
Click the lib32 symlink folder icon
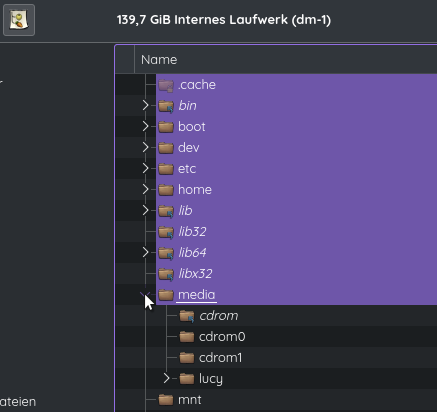tap(166, 232)
